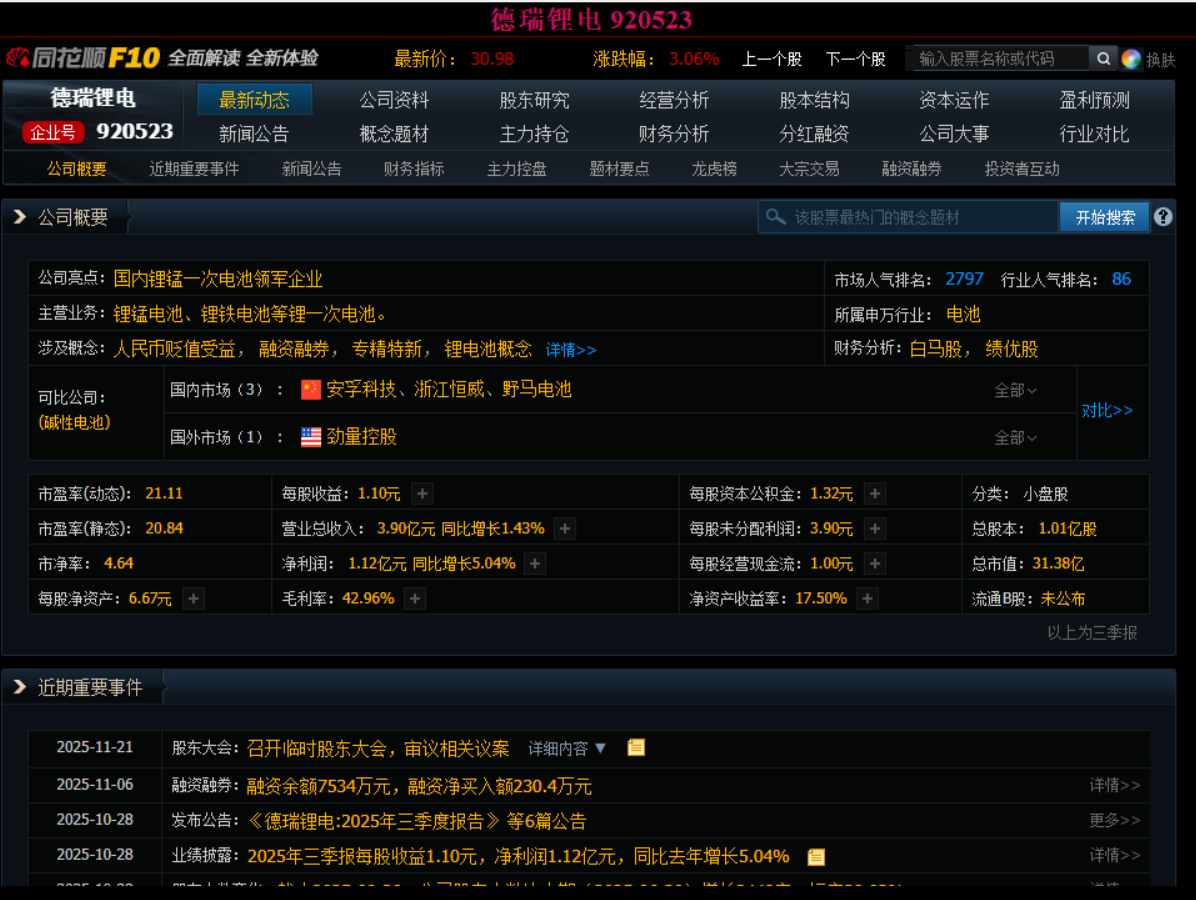Viewport: 1196px width, 900px height.
Task: Open the 电池 industry link
Action: point(963,314)
